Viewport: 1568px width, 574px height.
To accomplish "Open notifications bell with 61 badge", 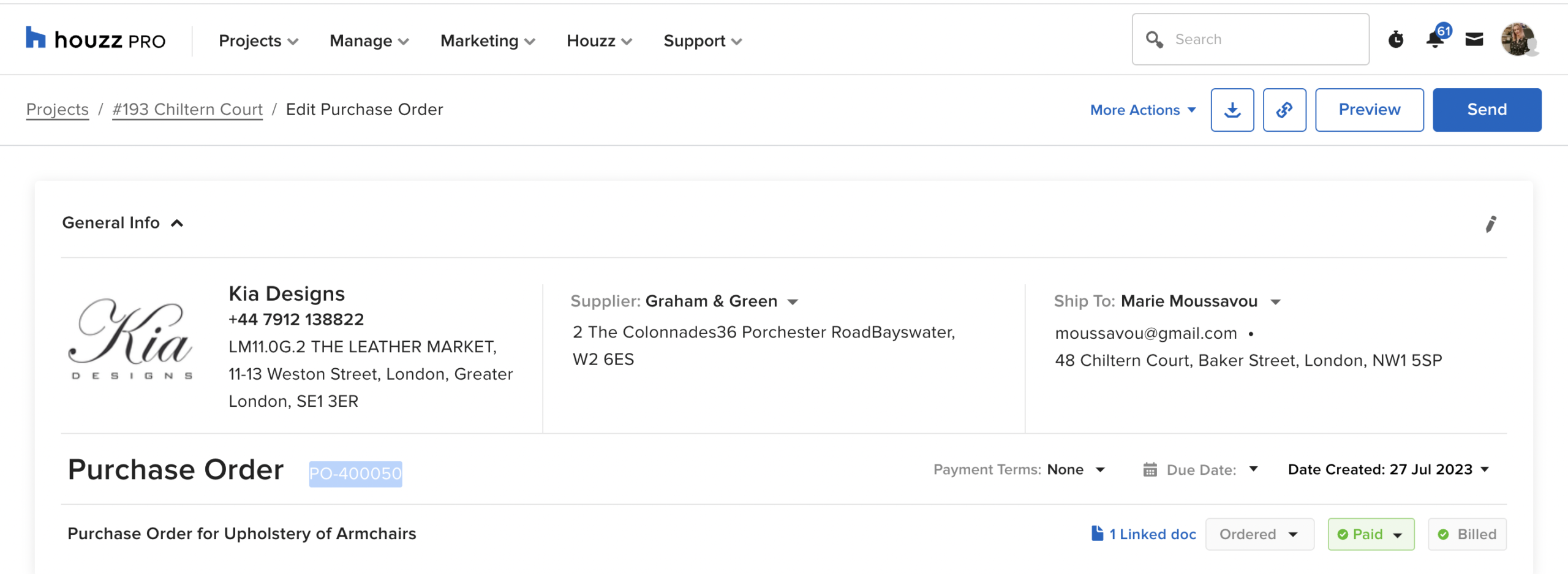I will (1434, 40).
